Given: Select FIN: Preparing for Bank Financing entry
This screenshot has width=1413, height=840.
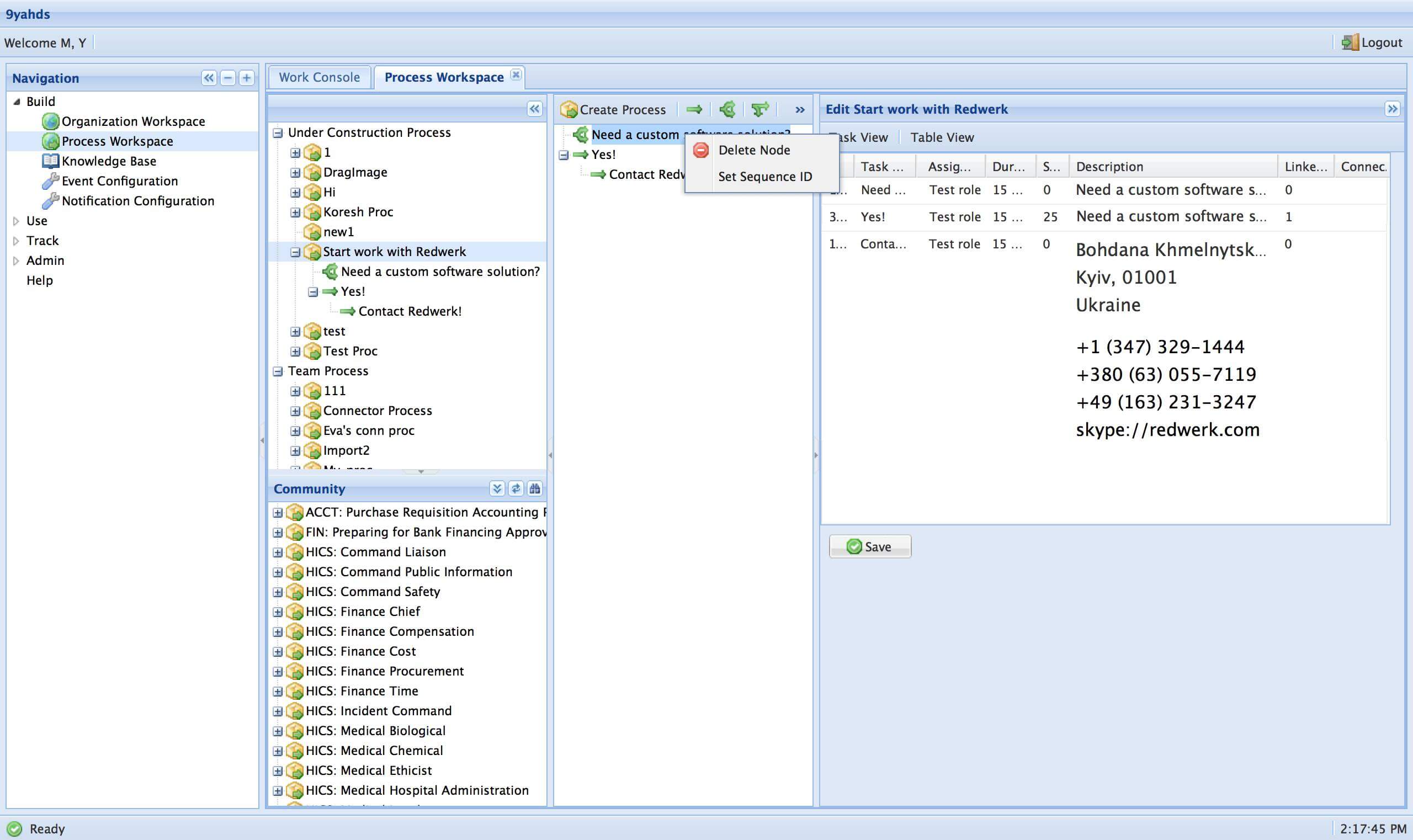Looking at the screenshot, I should (426, 532).
